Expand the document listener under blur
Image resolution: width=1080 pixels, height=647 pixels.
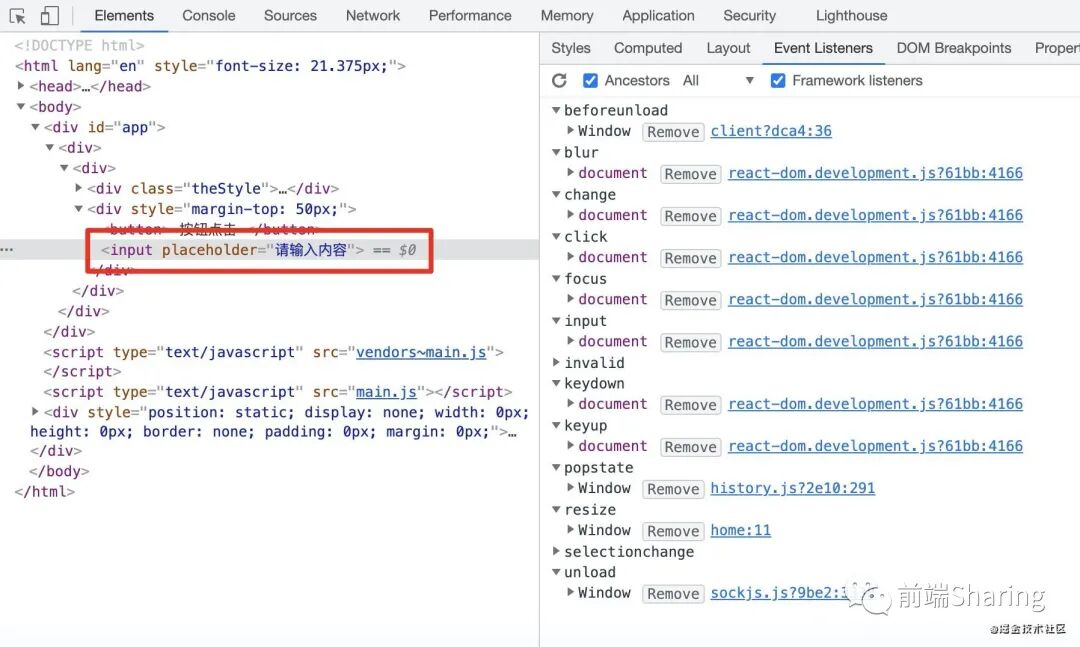(x=570, y=172)
